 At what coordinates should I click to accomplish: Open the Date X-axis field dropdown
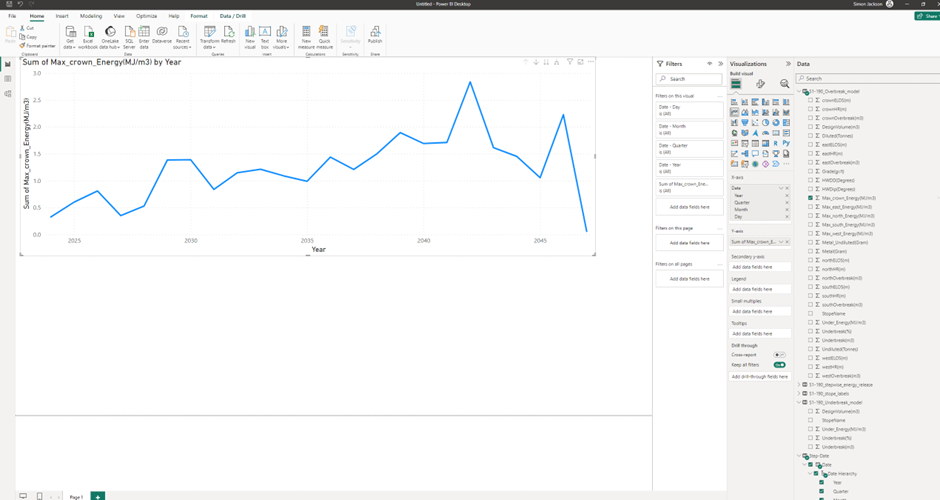click(x=781, y=188)
